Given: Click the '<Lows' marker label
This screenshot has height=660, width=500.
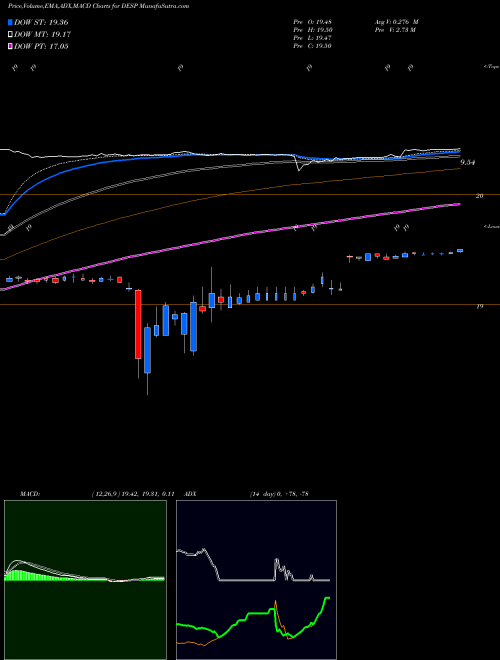Looking at the screenshot, I should (491, 226).
